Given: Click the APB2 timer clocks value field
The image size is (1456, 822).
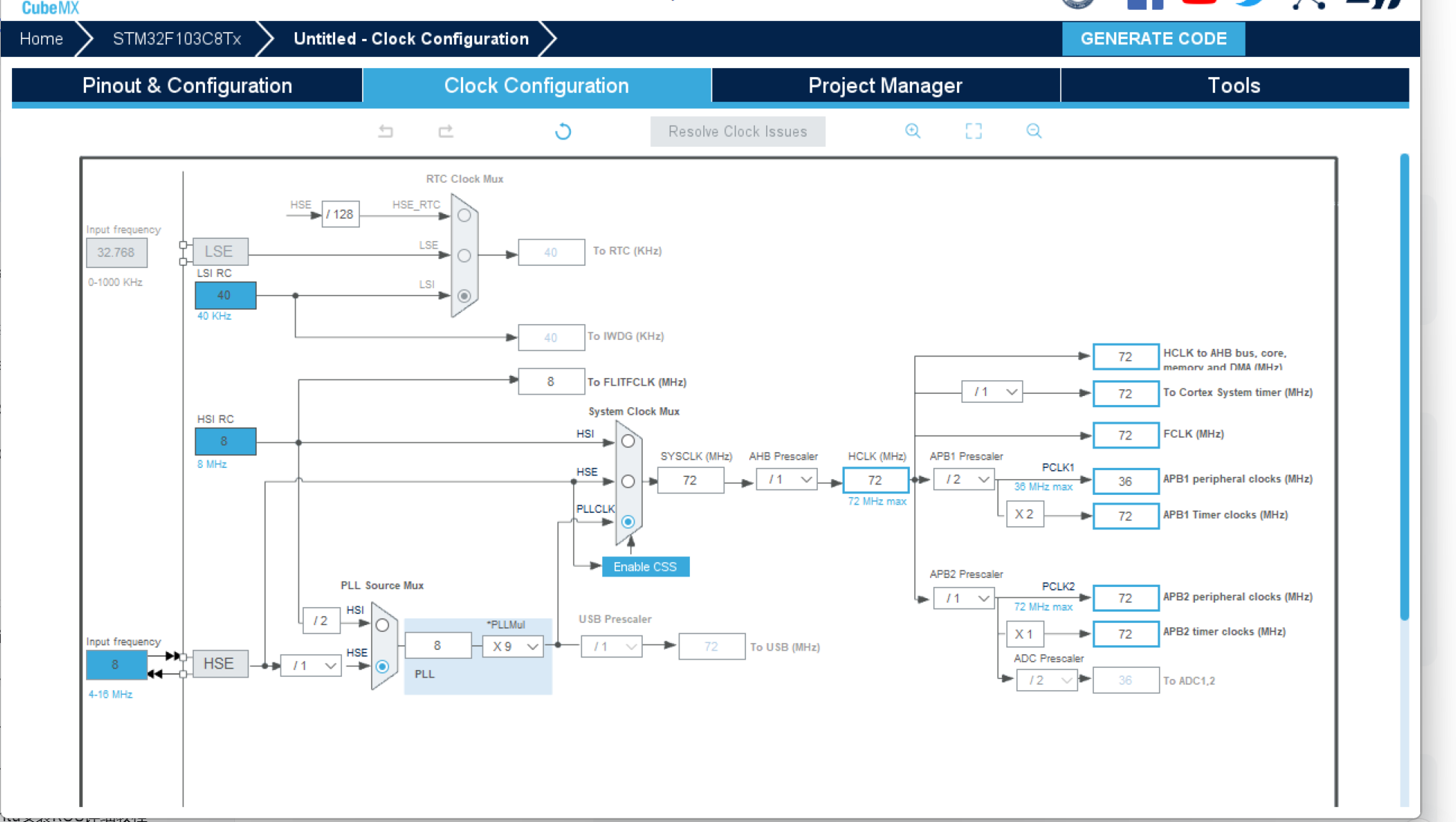Looking at the screenshot, I should (x=1125, y=634).
